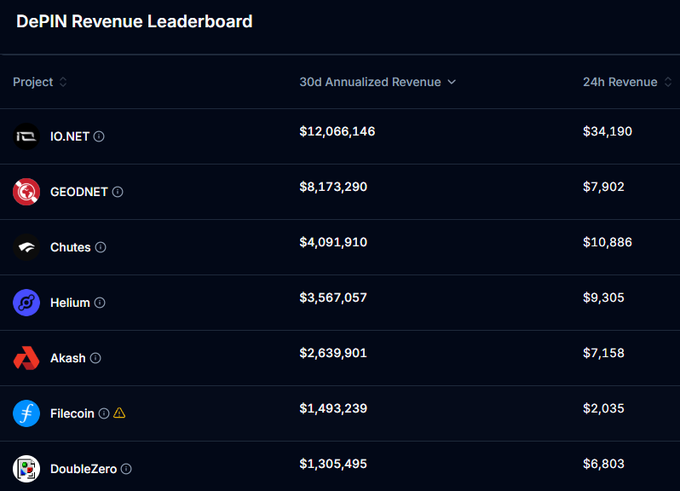Click the DoubleZero project logo
680x491 pixels.
26,469
